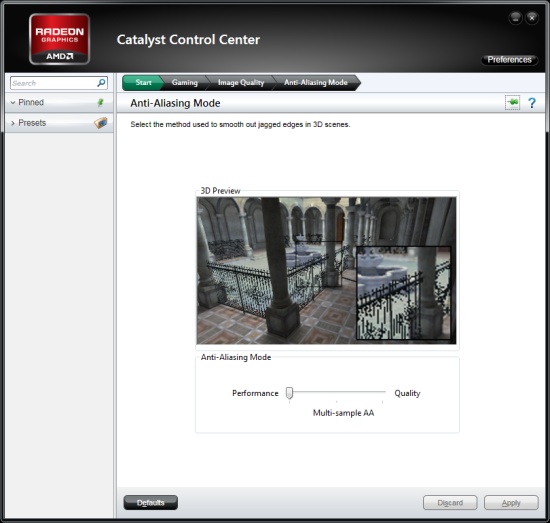Open the Preferences dropdown menu
Viewport: 550px width, 523px height.
pos(509,60)
